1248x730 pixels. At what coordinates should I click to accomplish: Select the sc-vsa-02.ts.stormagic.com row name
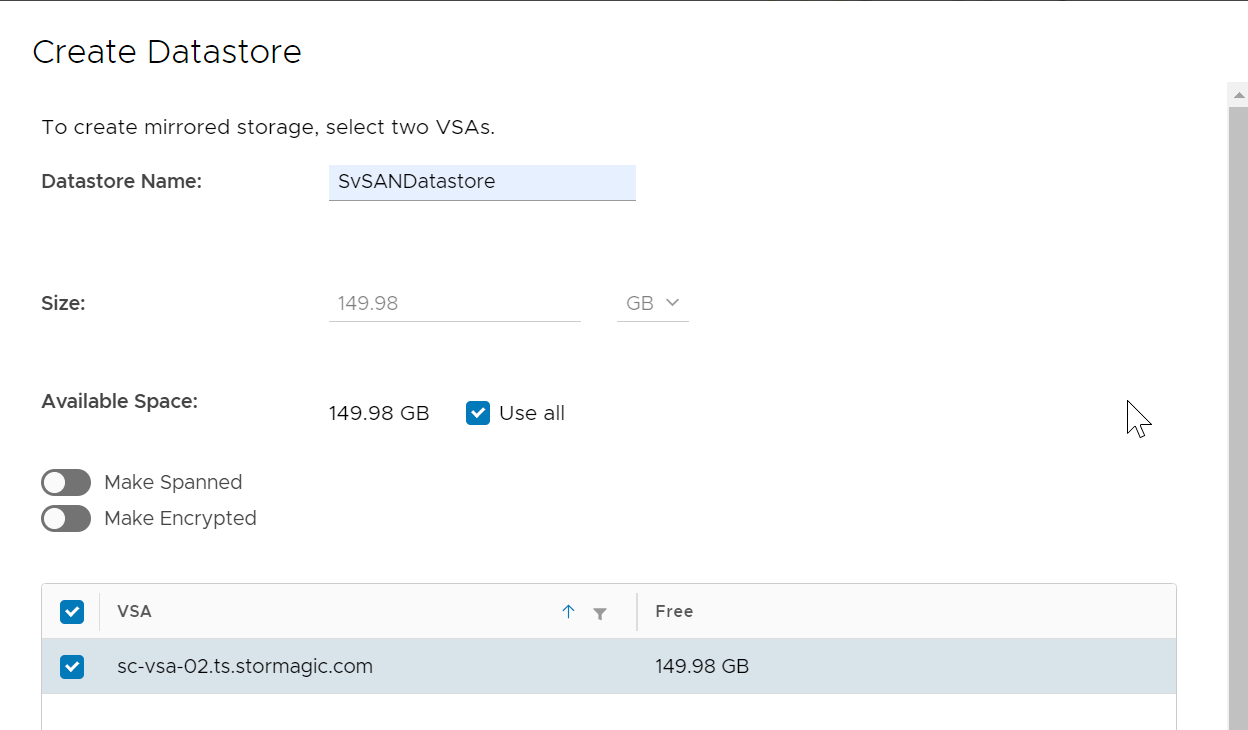245,666
